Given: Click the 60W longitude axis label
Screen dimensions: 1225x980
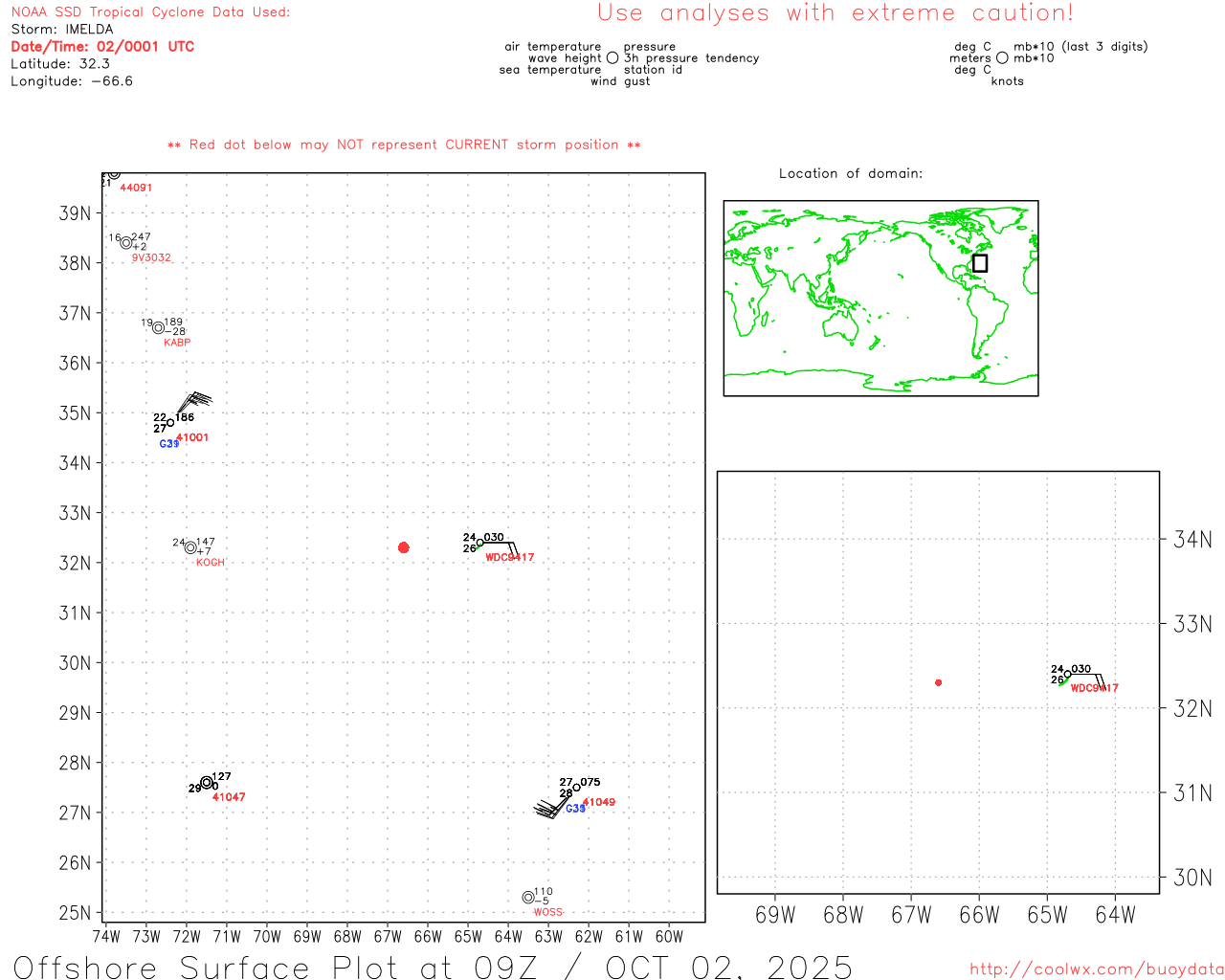Looking at the screenshot, I should pyautogui.click(x=669, y=937).
